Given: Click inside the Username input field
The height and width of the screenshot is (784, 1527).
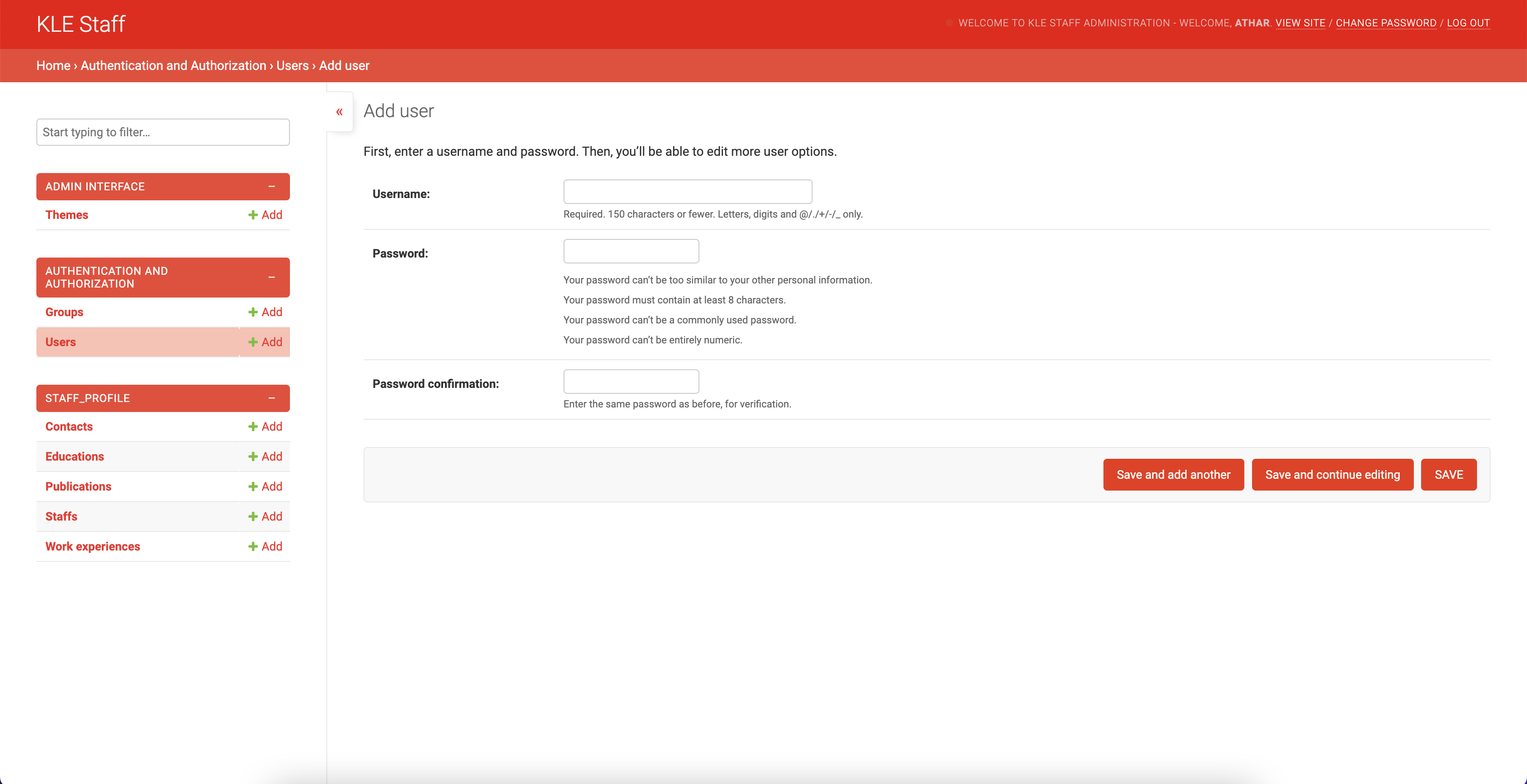Looking at the screenshot, I should pos(687,191).
